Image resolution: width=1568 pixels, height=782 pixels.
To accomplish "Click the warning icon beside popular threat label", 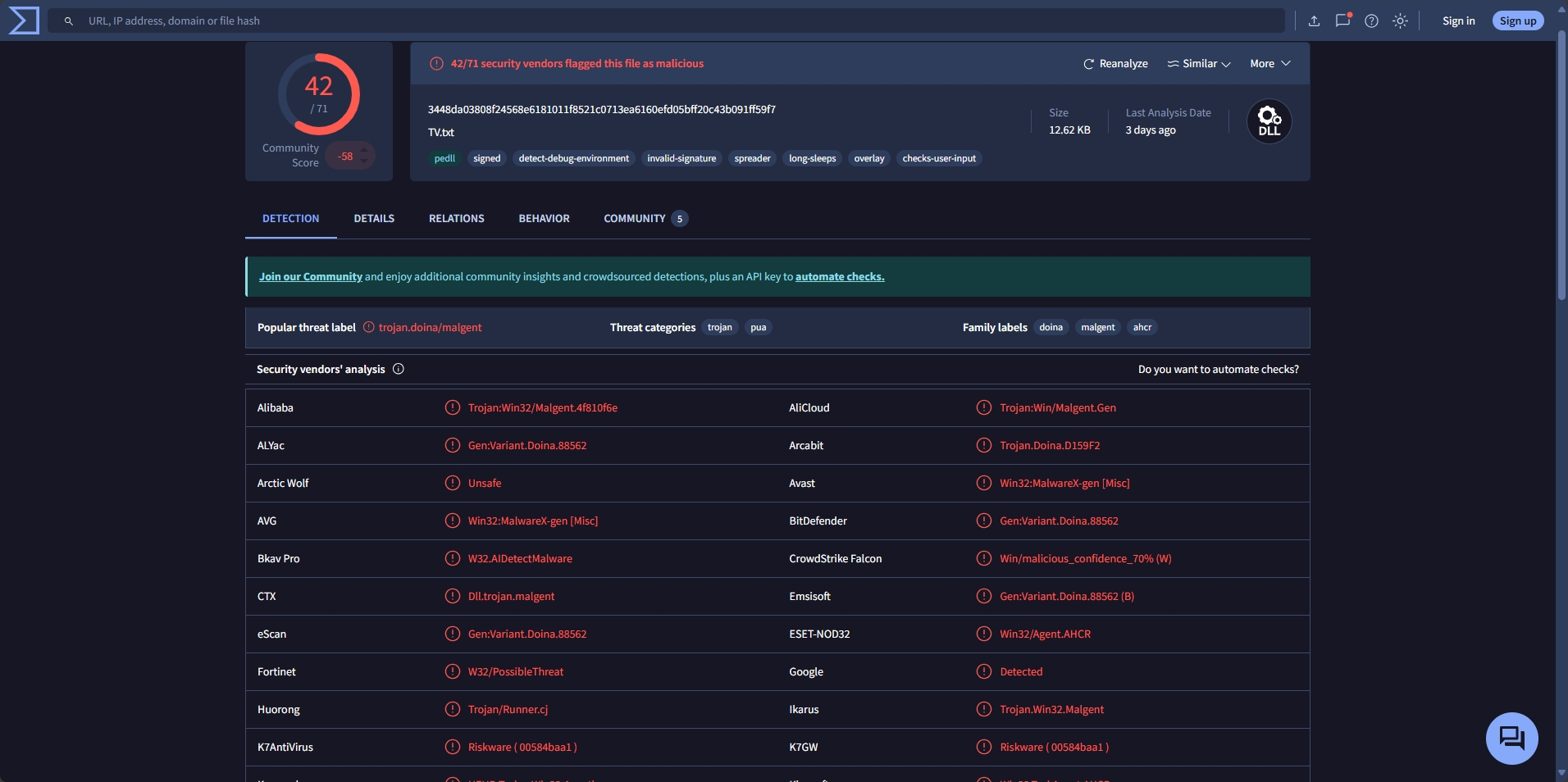I will (367, 327).
